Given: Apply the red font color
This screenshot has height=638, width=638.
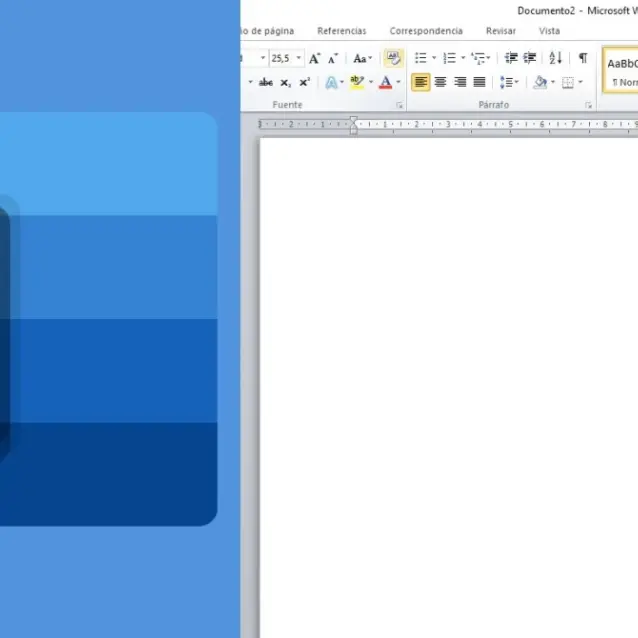Looking at the screenshot, I should (385, 83).
